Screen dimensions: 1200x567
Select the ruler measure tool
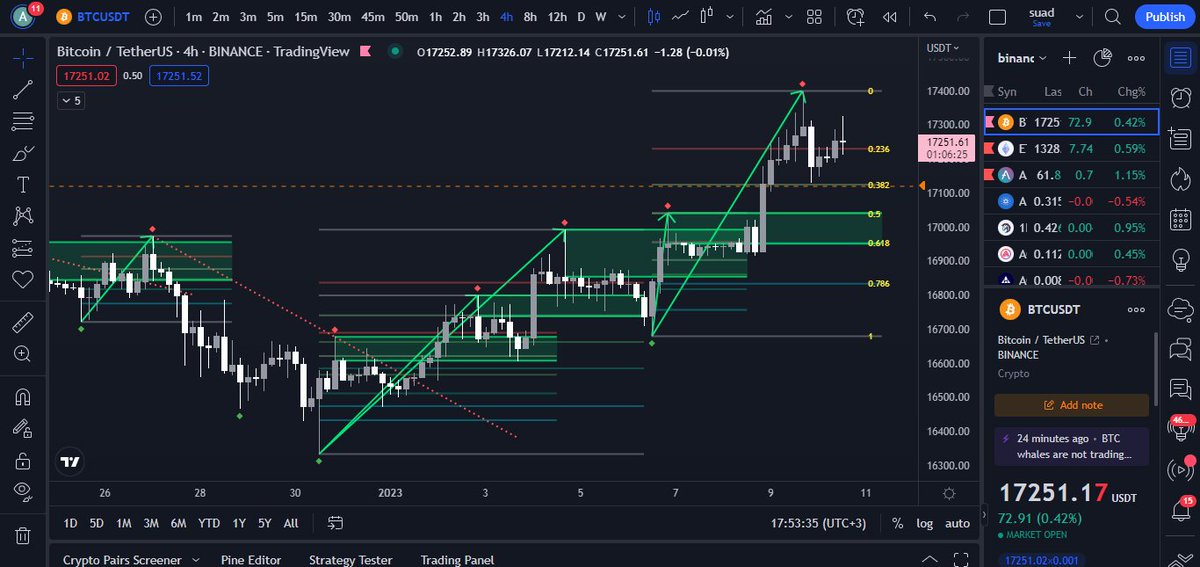[23, 324]
